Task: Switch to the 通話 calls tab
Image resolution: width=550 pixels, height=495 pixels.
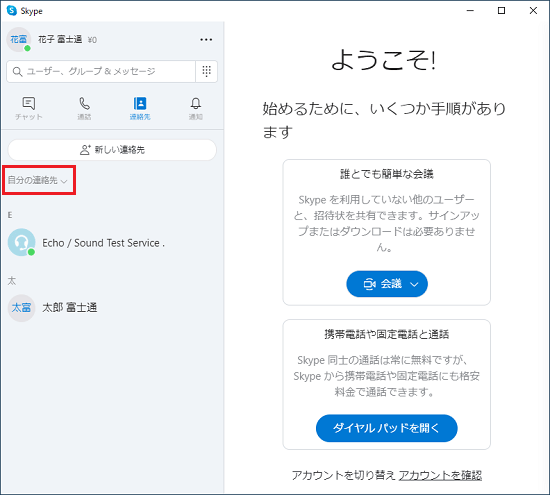Action: [x=84, y=108]
